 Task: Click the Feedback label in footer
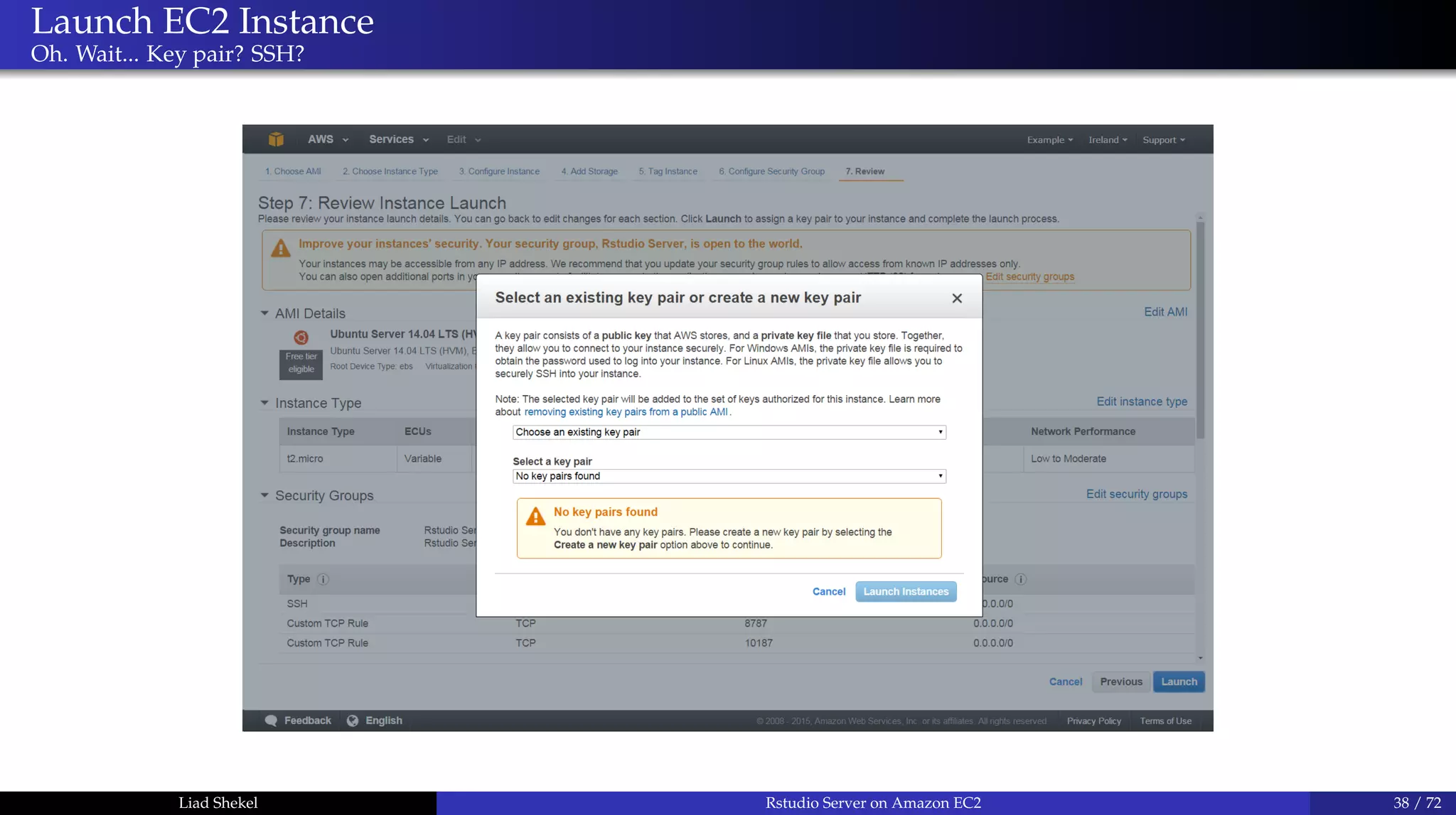(308, 720)
